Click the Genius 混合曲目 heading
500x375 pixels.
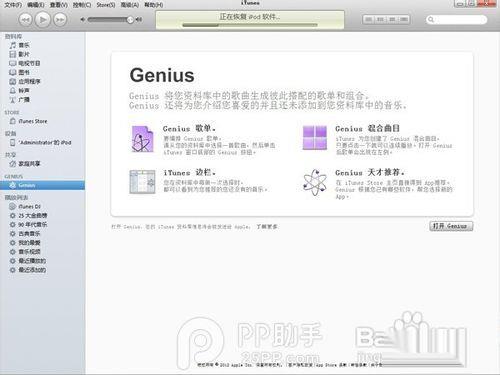click(x=367, y=128)
